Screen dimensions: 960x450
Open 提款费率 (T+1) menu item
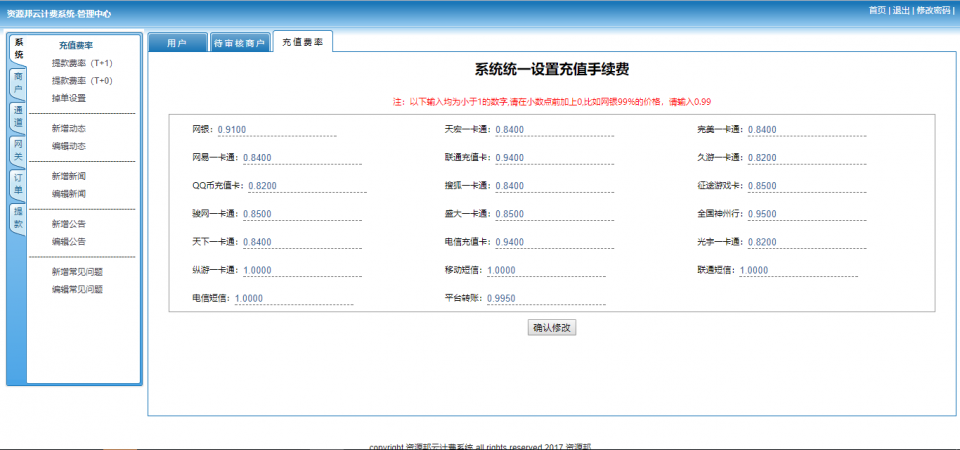(x=82, y=63)
